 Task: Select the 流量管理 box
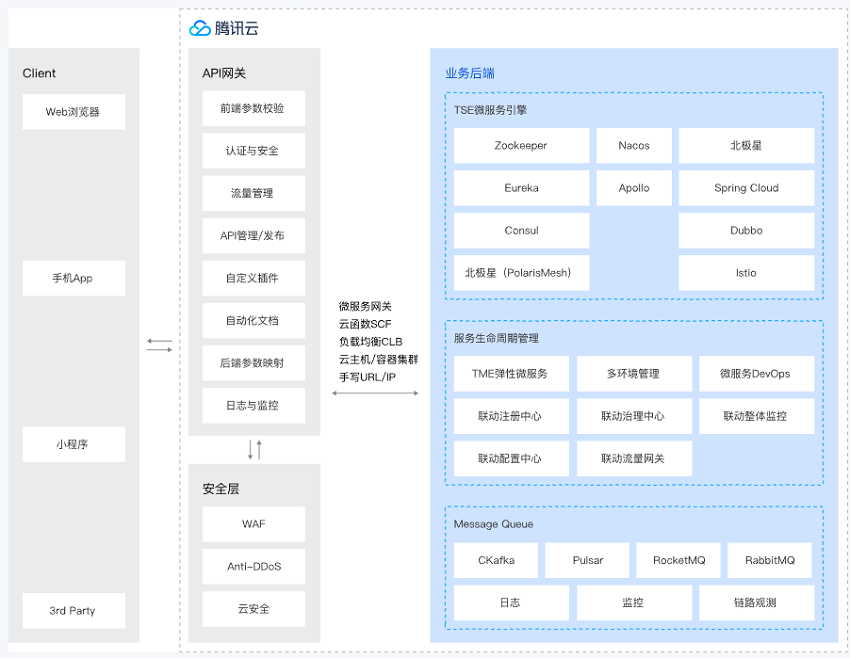tap(254, 193)
